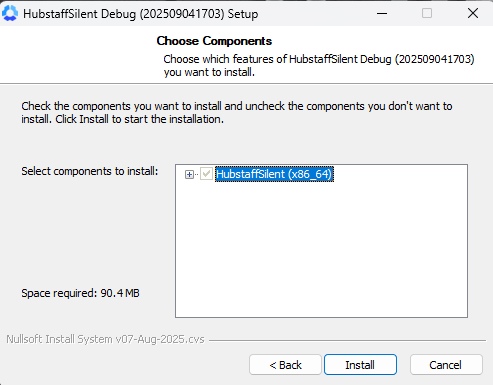Viewport: 493px width, 385px height.
Task: Select the HubstaffSilent (x86_64) component label
Action: [x=274, y=174]
